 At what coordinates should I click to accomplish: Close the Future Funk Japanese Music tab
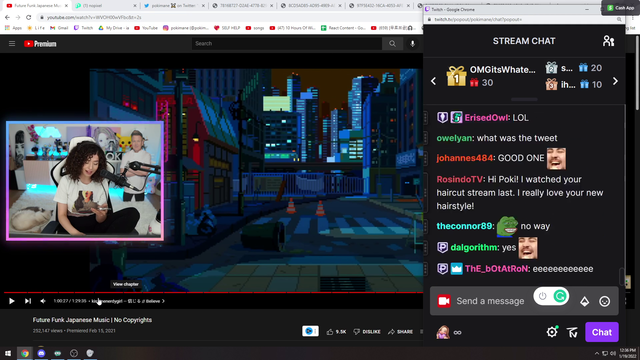66,6
